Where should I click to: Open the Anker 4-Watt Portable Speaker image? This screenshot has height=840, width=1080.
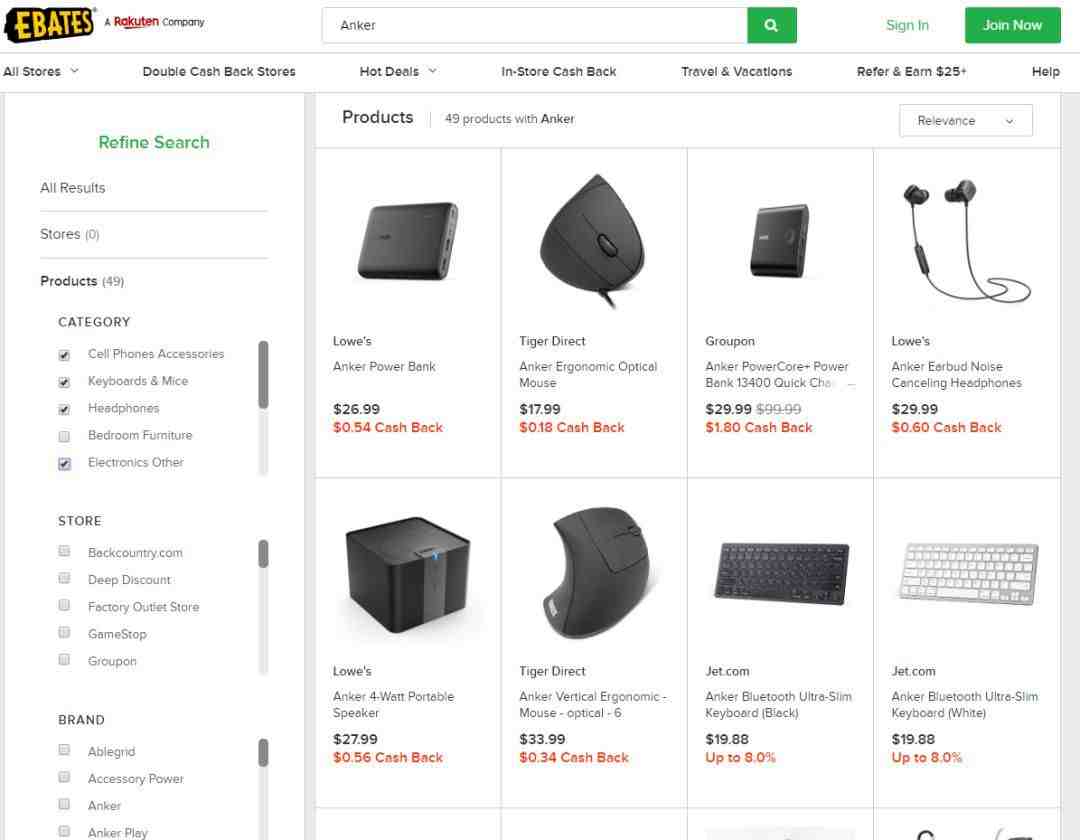(x=408, y=575)
